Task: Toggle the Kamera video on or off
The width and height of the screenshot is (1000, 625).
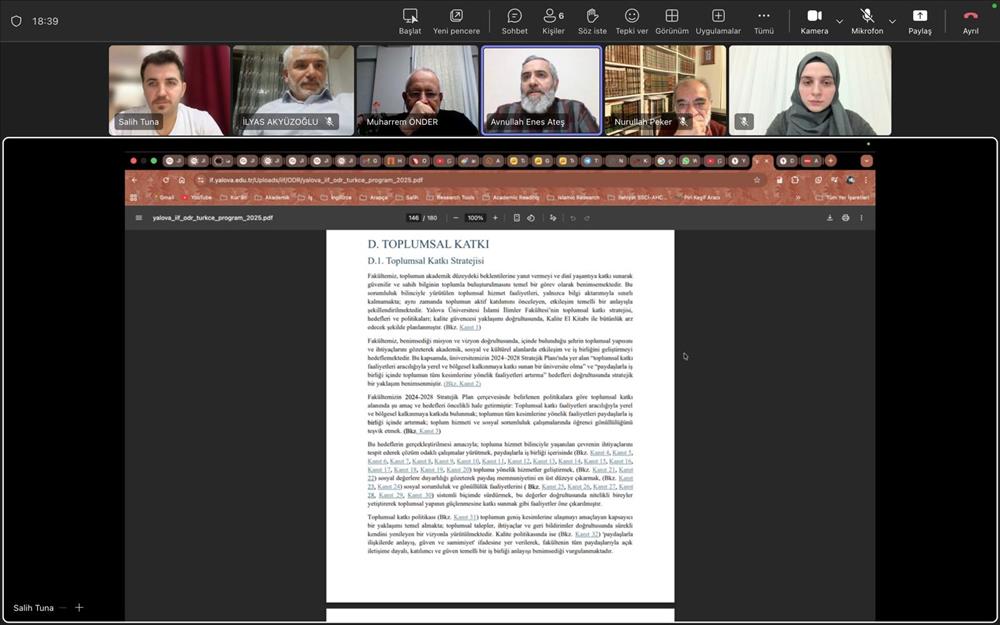Action: [814, 21]
